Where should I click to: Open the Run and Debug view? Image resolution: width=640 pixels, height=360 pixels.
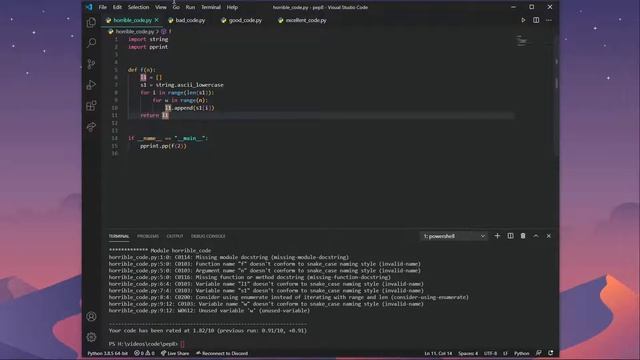tap(91, 84)
